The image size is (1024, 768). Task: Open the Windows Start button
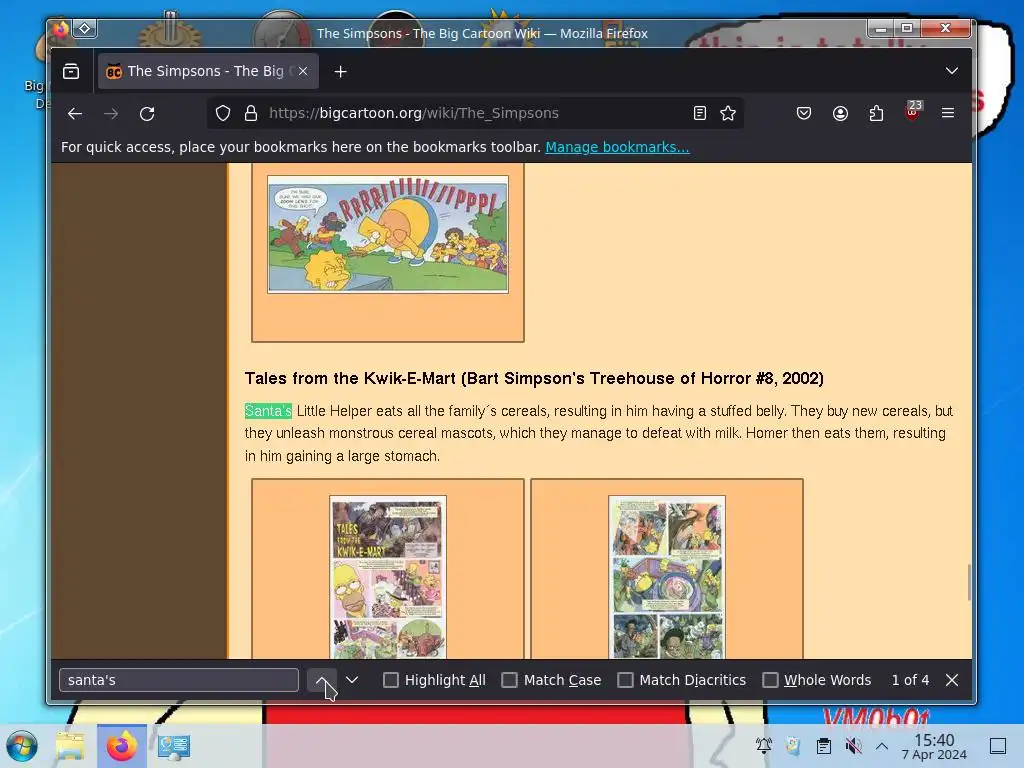pos(22,746)
